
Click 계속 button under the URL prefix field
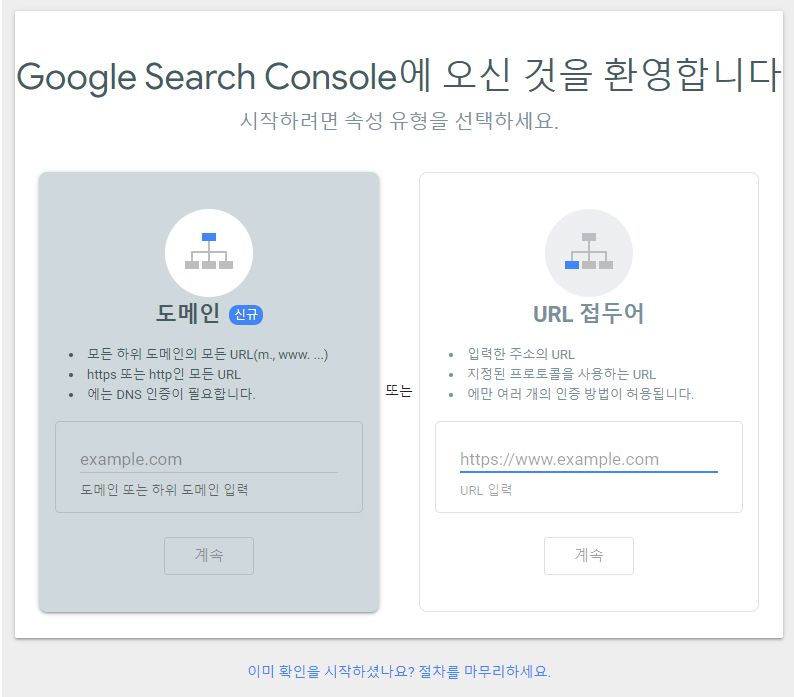588,555
